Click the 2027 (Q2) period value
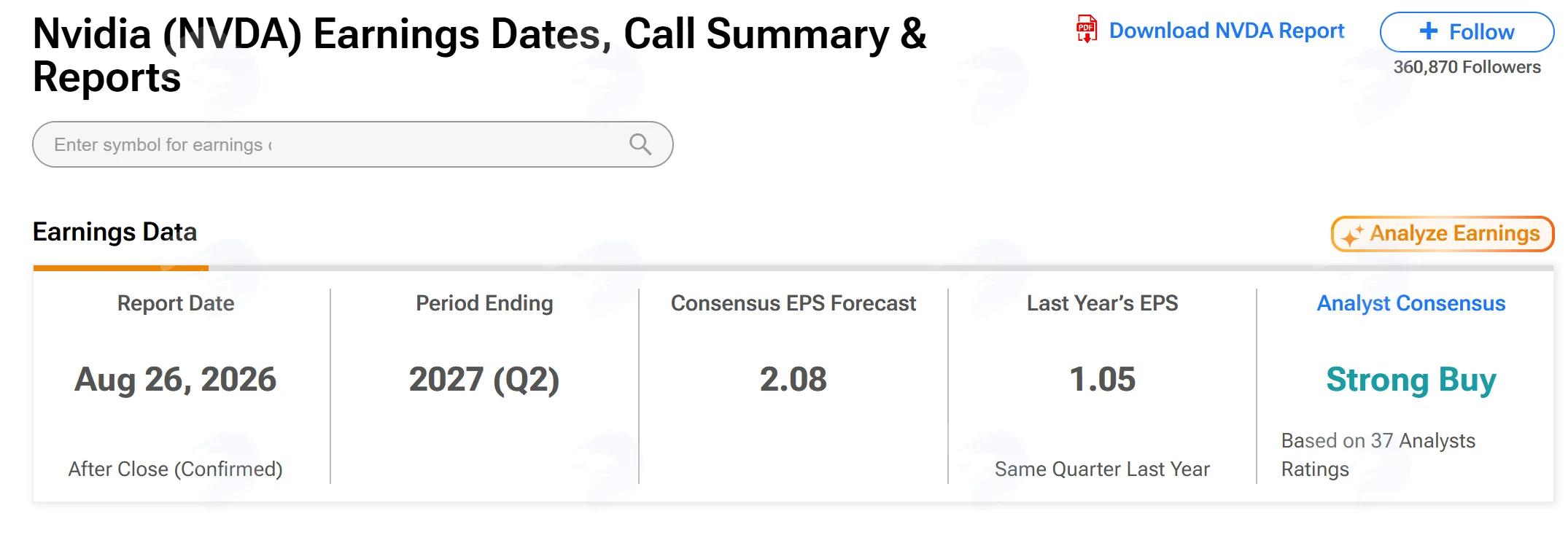Image resolution: width=1568 pixels, height=535 pixels. click(x=484, y=380)
